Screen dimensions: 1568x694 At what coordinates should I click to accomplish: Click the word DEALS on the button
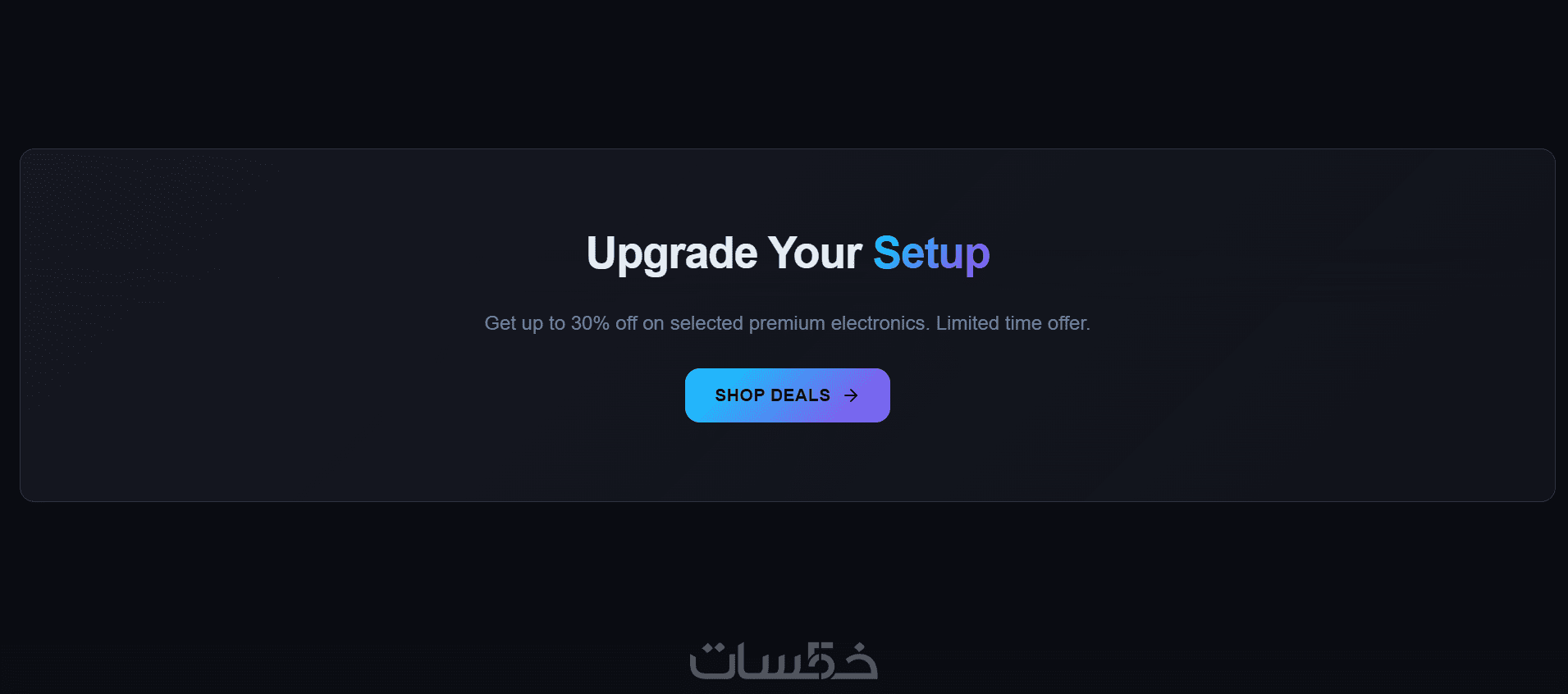point(800,395)
